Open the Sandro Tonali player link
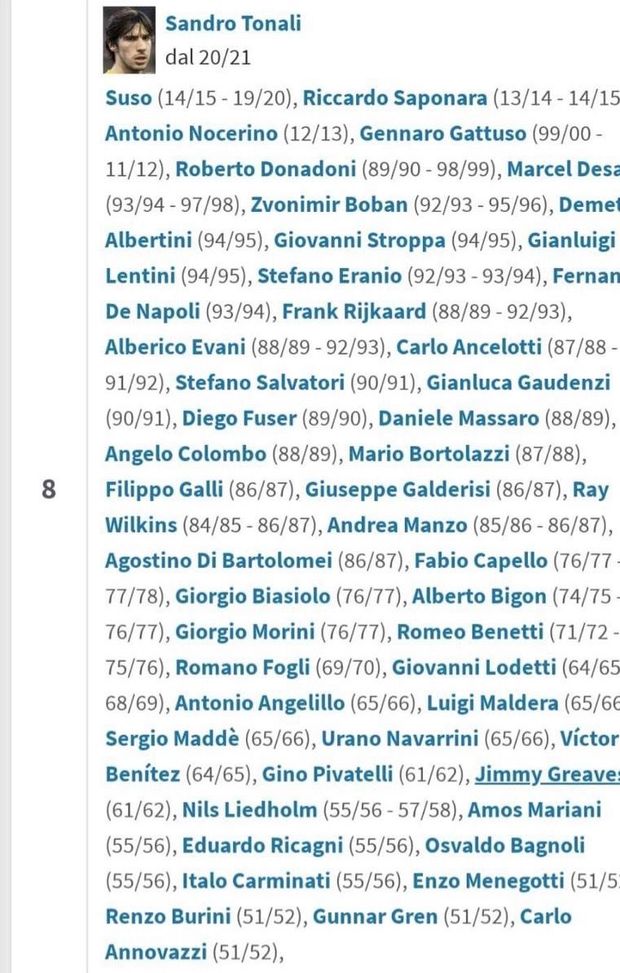 click(x=233, y=23)
